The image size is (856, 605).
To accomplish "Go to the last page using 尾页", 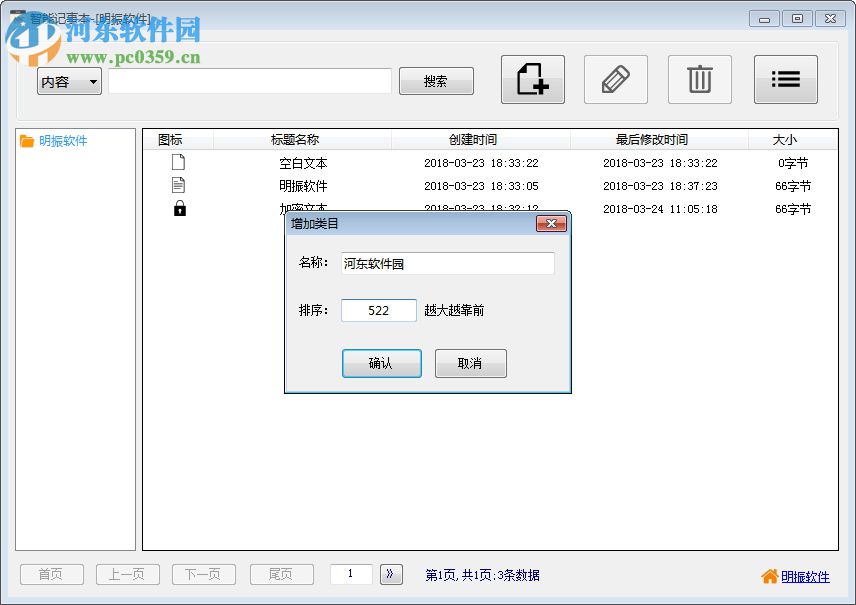I will click(x=281, y=574).
